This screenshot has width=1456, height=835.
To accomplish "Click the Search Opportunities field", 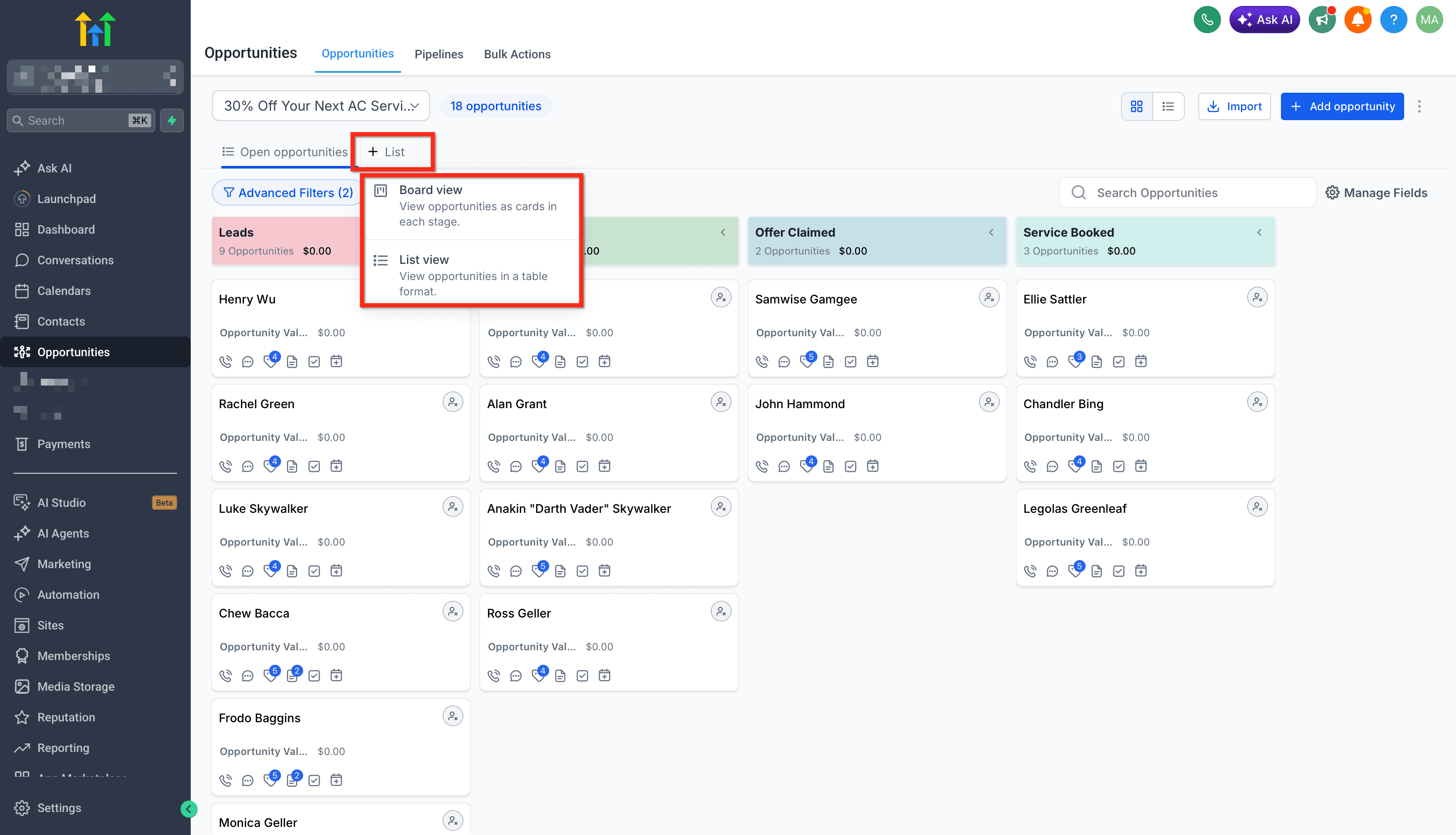I will [x=1187, y=193].
